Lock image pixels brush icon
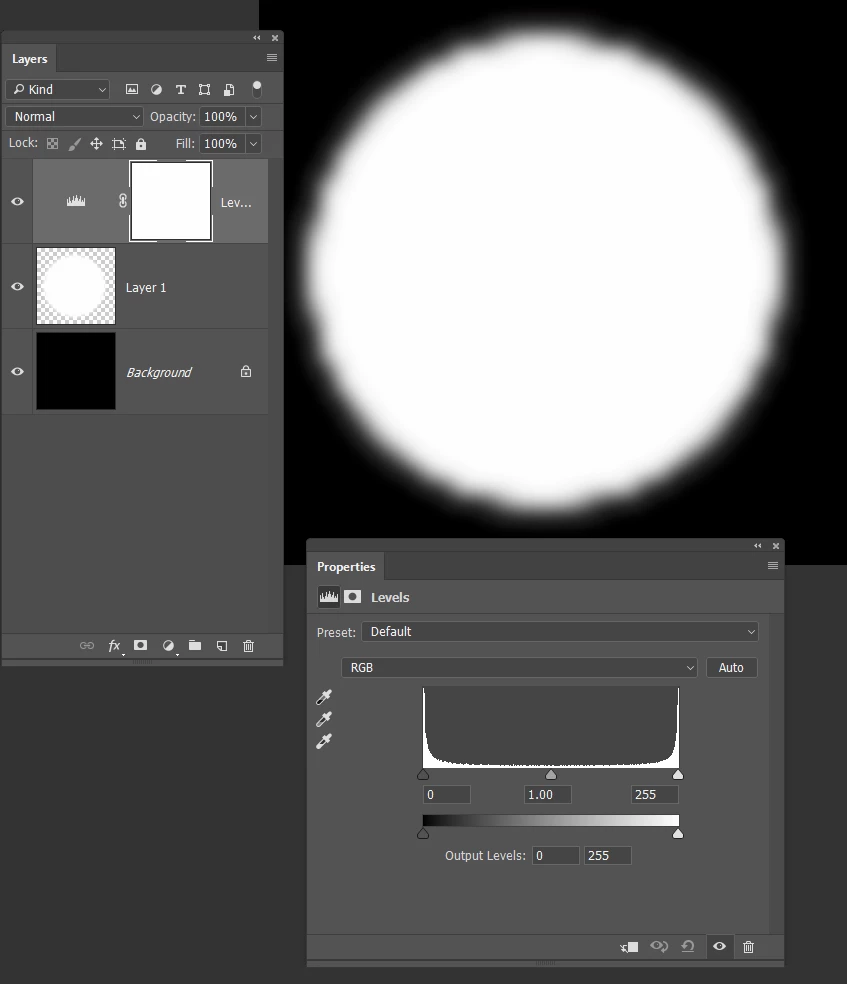The height and width of the screenshot is (984, 847). click(x=74, y=144)
